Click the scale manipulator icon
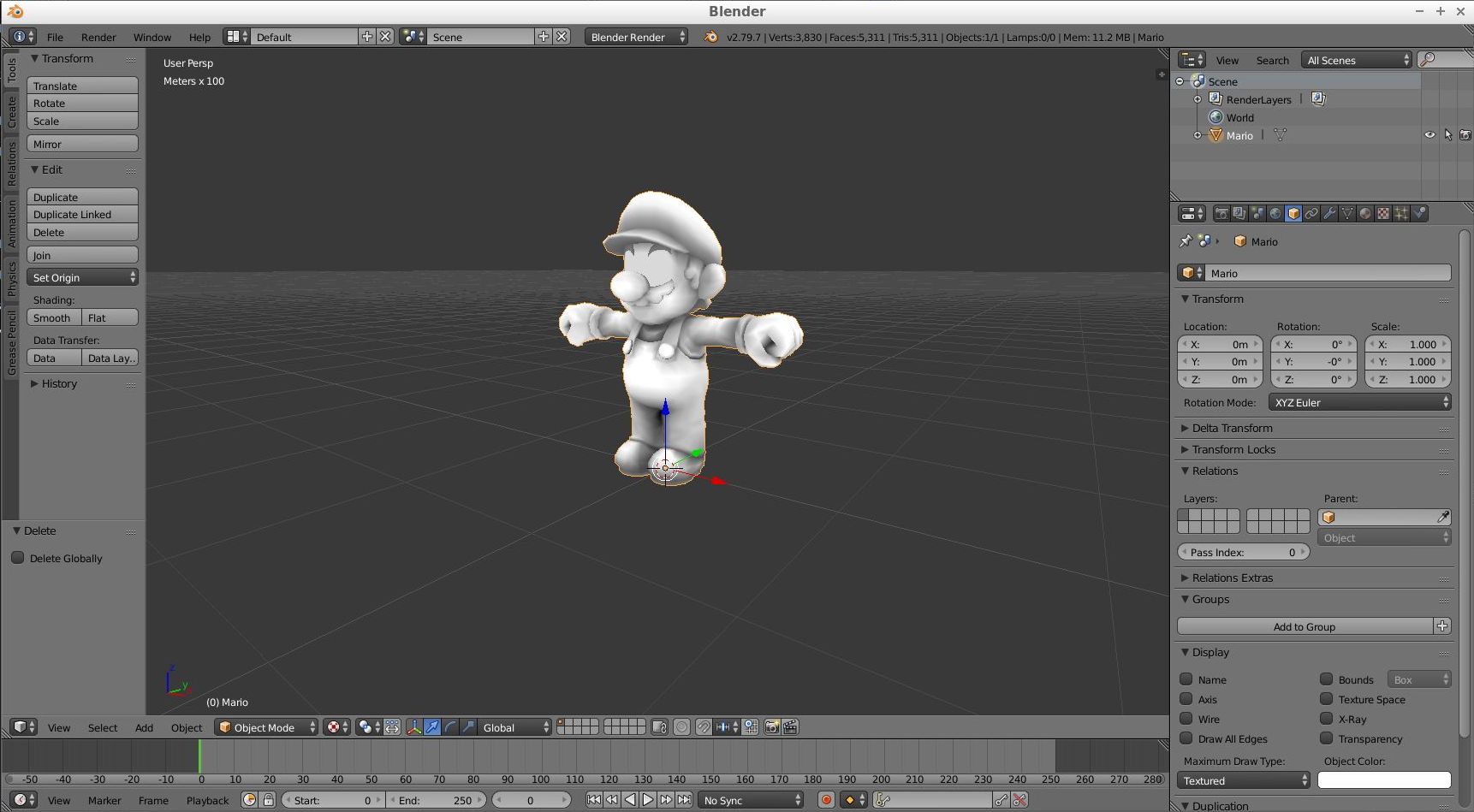The height and width of the screenshot is (812, 1474). tap(468, 727)
